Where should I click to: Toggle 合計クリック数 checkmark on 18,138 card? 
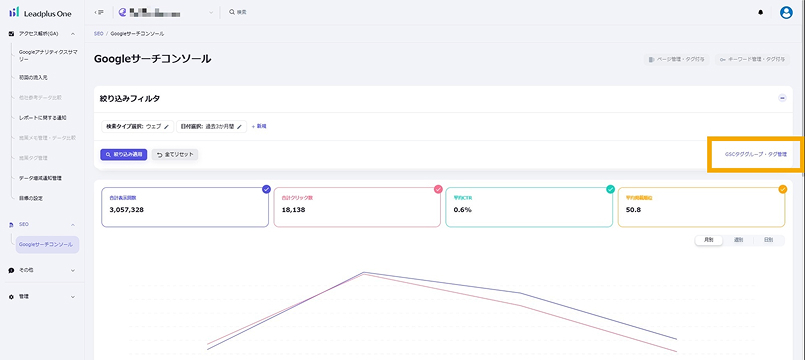click(438, 189)
